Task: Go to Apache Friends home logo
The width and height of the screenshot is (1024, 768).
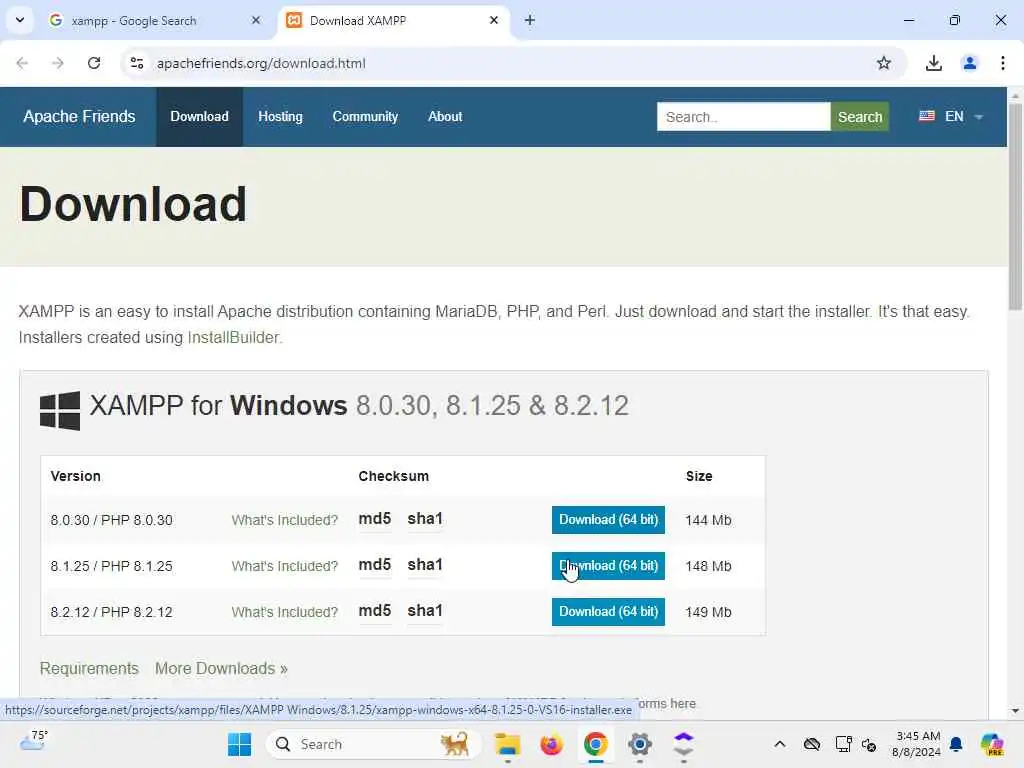Action: (x=79, y=116)
